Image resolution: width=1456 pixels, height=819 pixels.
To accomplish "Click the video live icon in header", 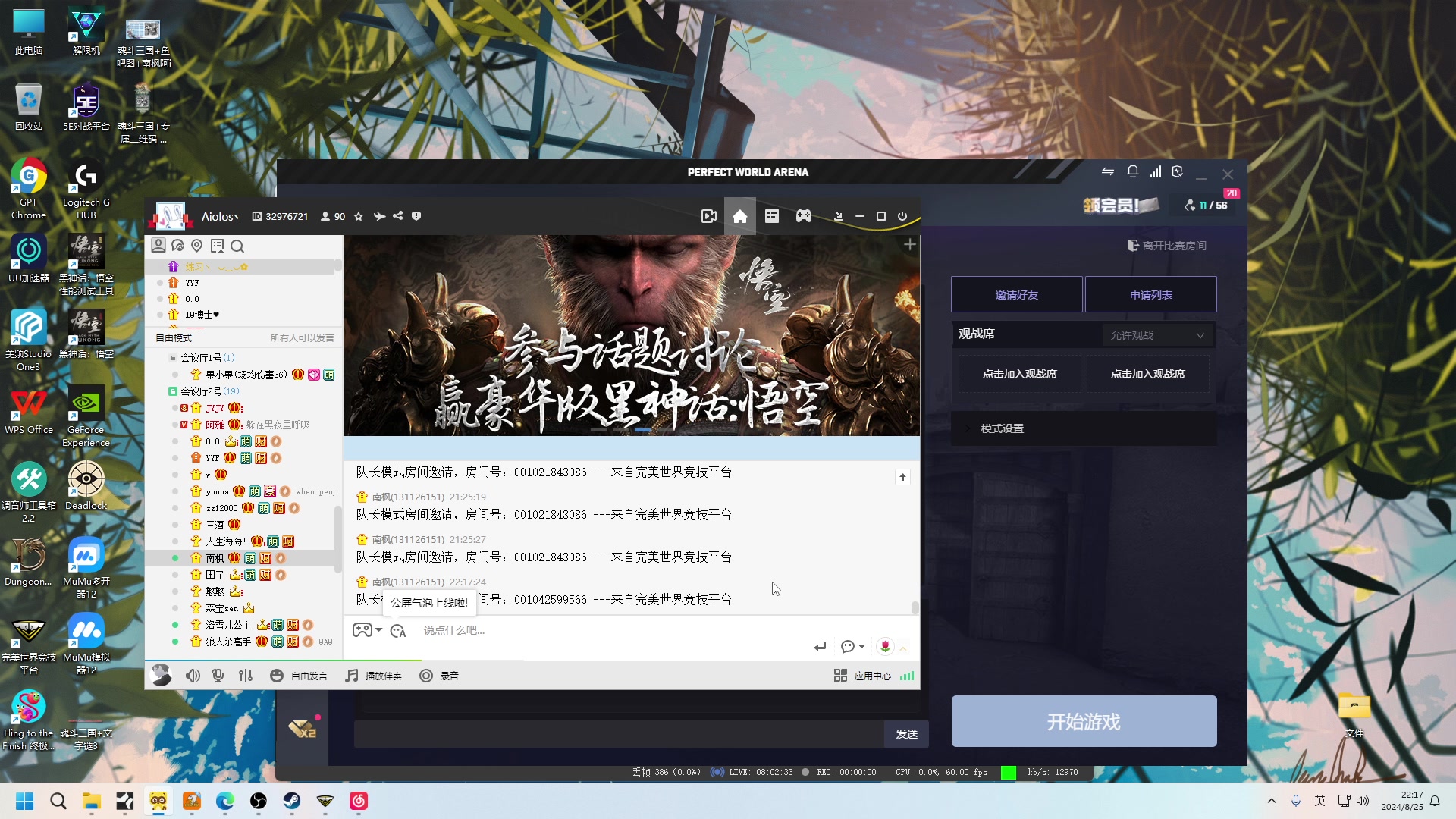I will tap(708, 217).
